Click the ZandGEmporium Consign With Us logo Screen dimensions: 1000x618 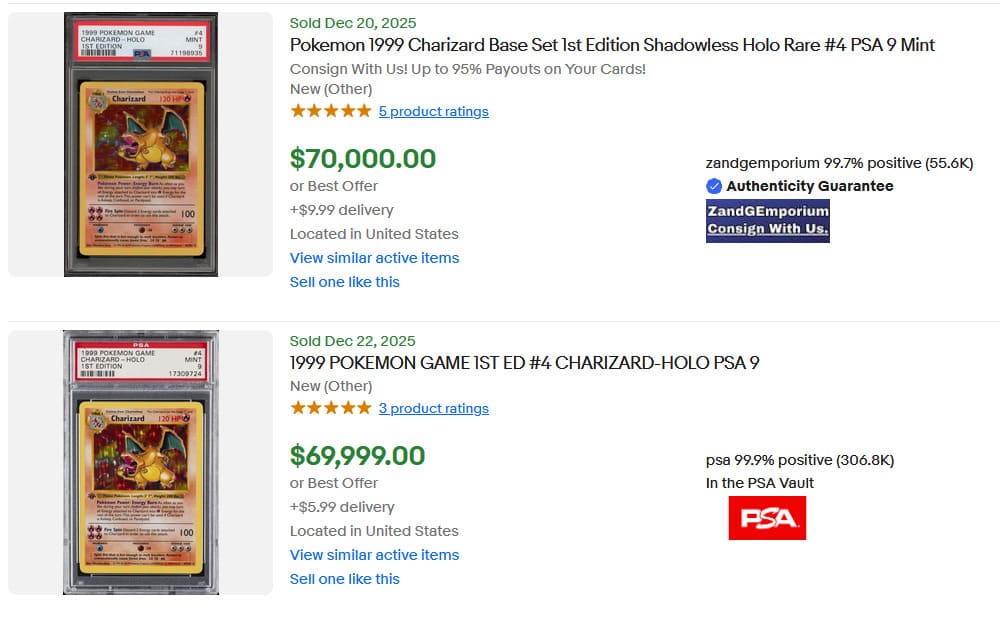click(x=767, y=220)
